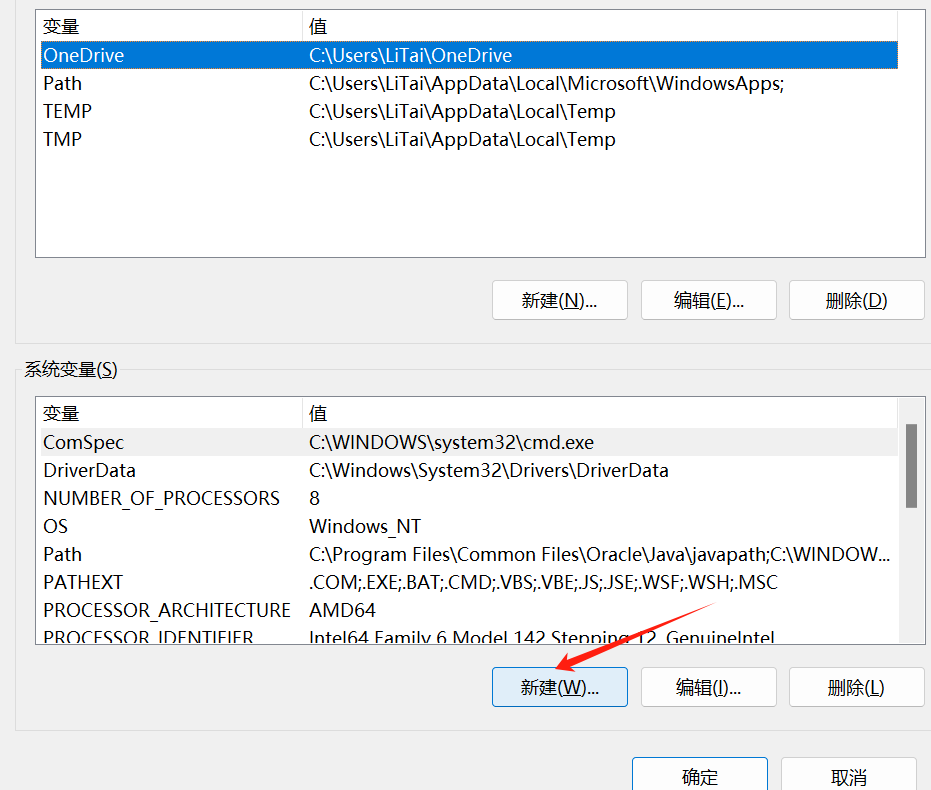Click 新建(N) to add user variable

click(559, 300)
